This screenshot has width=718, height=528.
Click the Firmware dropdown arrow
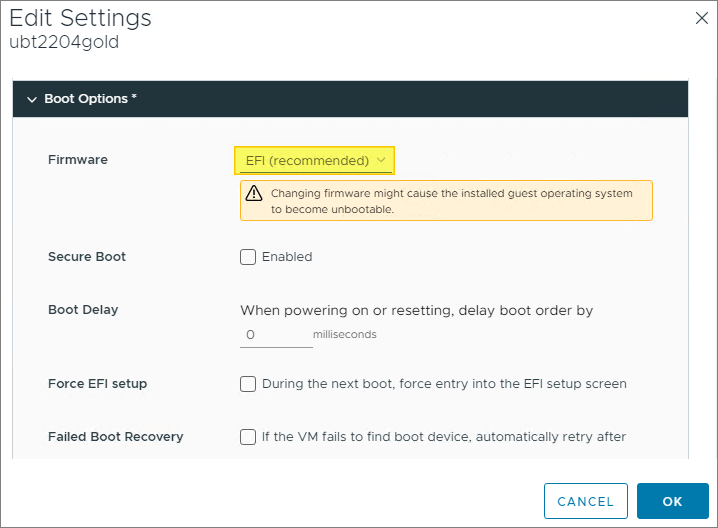point(381,160)
